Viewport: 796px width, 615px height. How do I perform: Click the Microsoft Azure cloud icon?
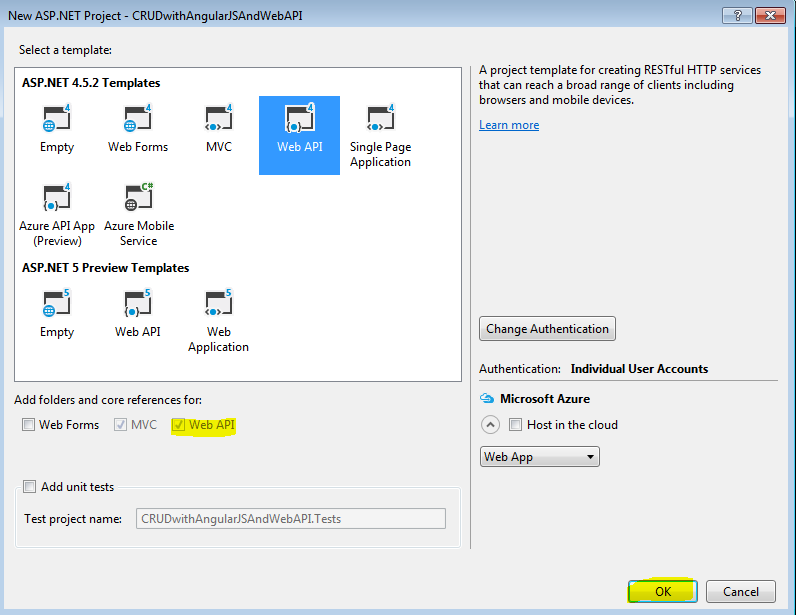[x=487, y=399]
